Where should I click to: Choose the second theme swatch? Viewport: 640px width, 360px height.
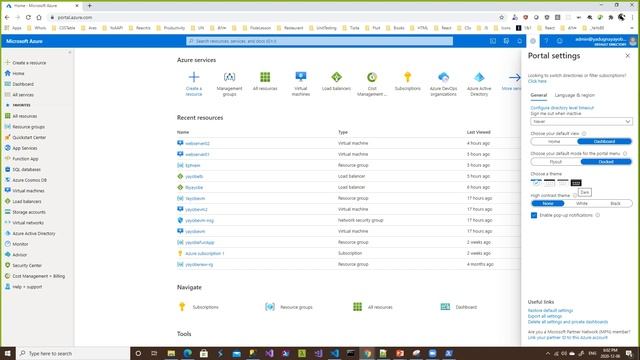(x=549, y=182)
